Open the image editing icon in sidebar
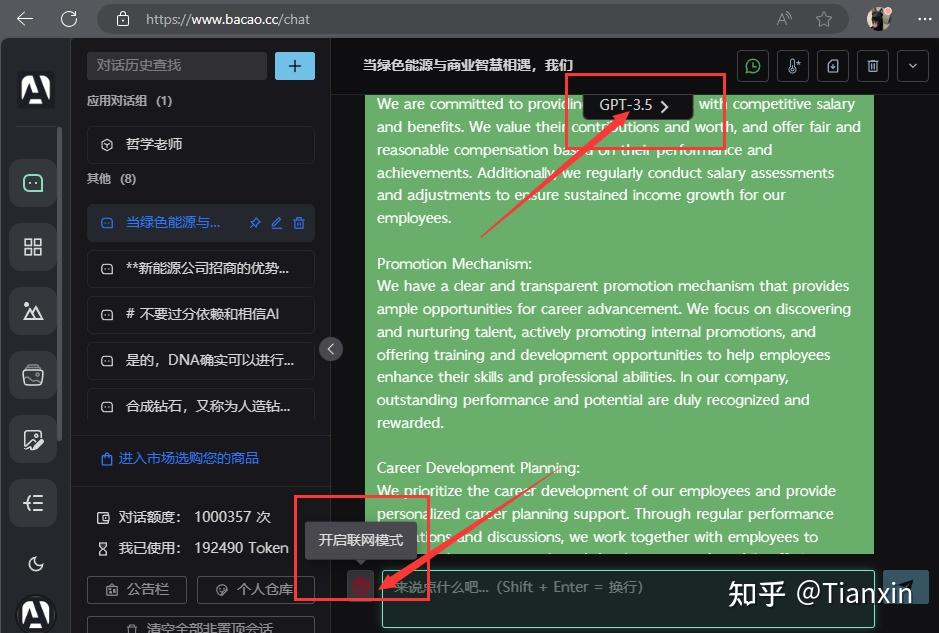This screenshot has height=633, width=939. click(33, 439)
